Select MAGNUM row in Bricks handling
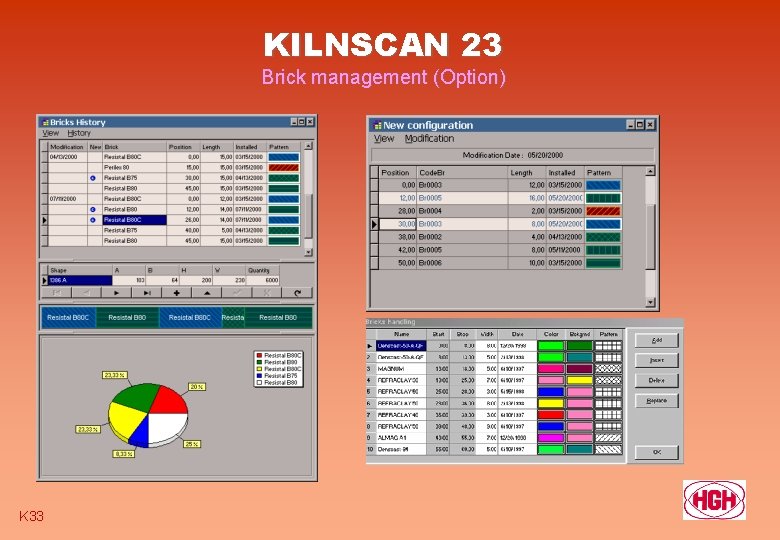The width and height of the screenshot is (780, 540). tap(494, 369)
